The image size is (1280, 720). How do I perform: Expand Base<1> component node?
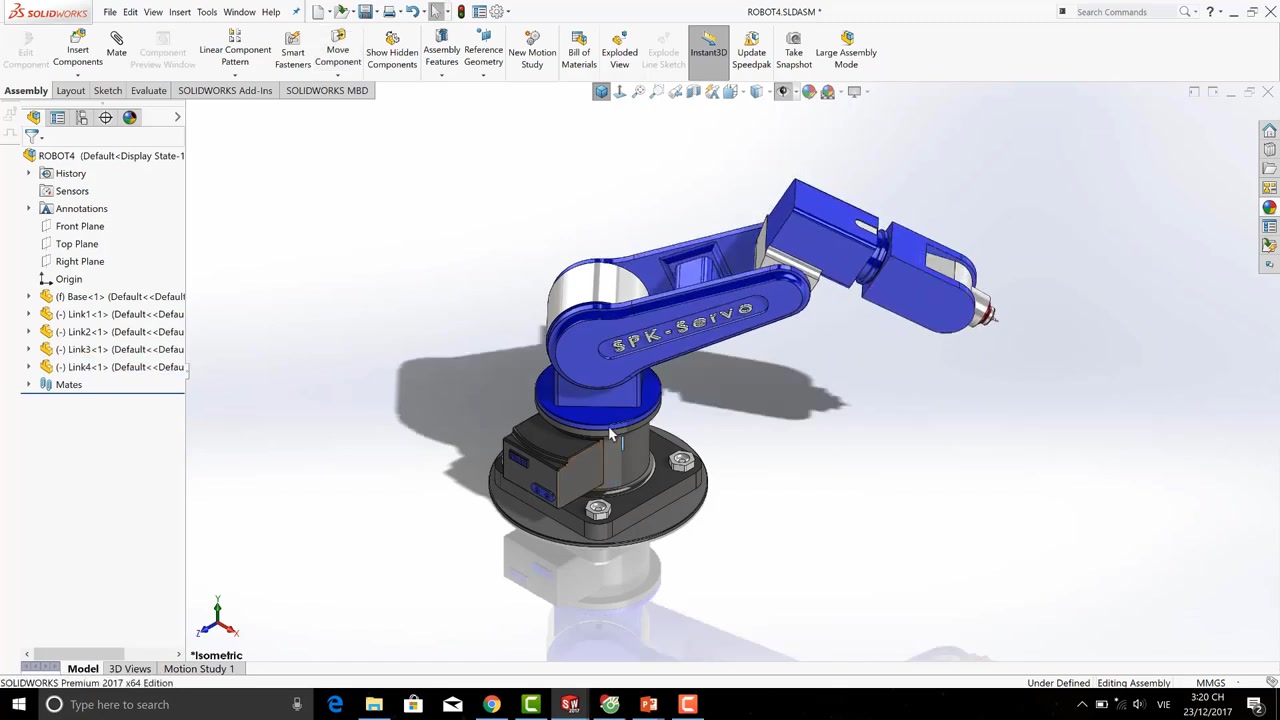tap(28, 296)
